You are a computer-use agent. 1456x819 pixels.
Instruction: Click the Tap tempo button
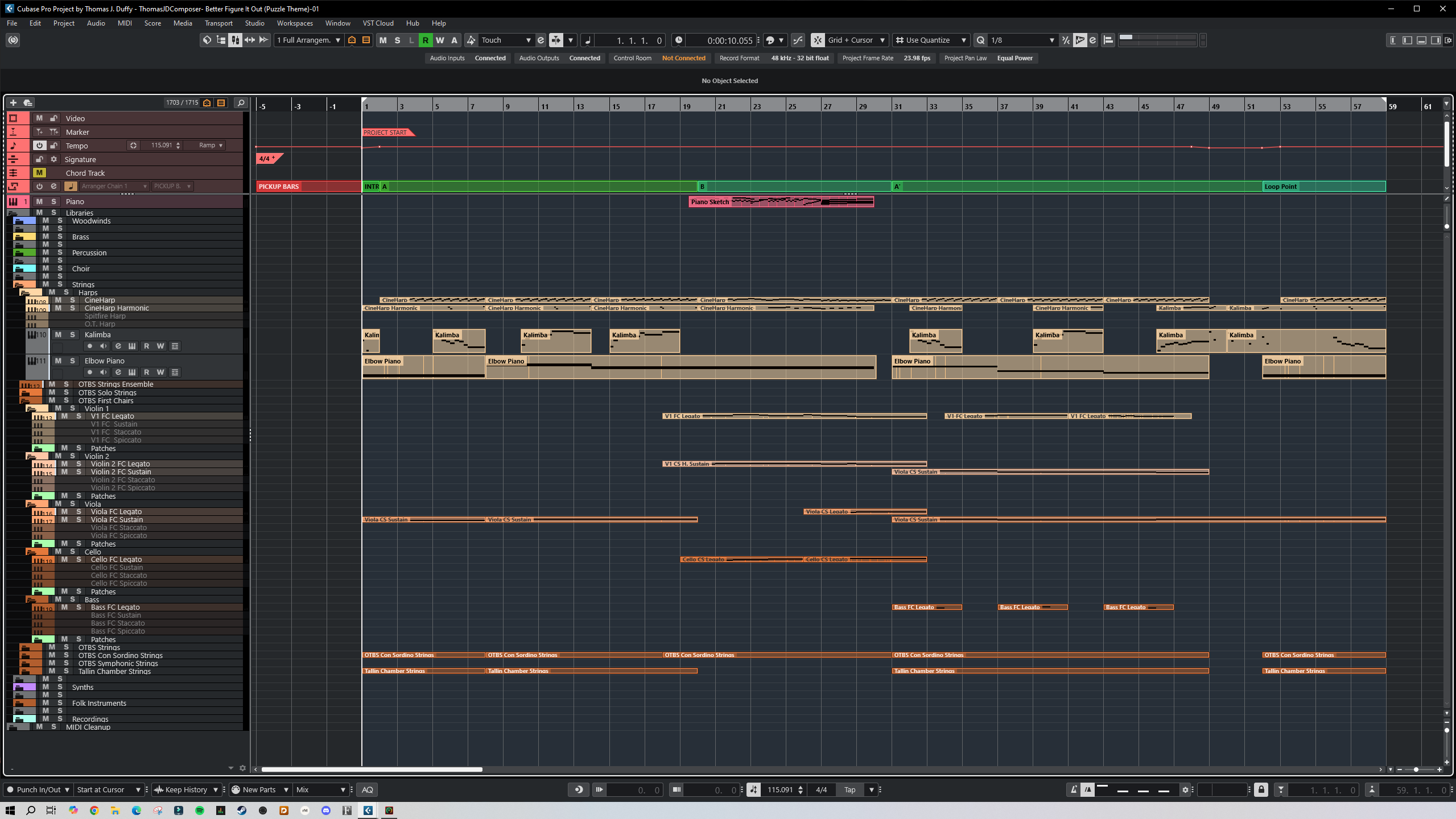(x=849, y=789)
